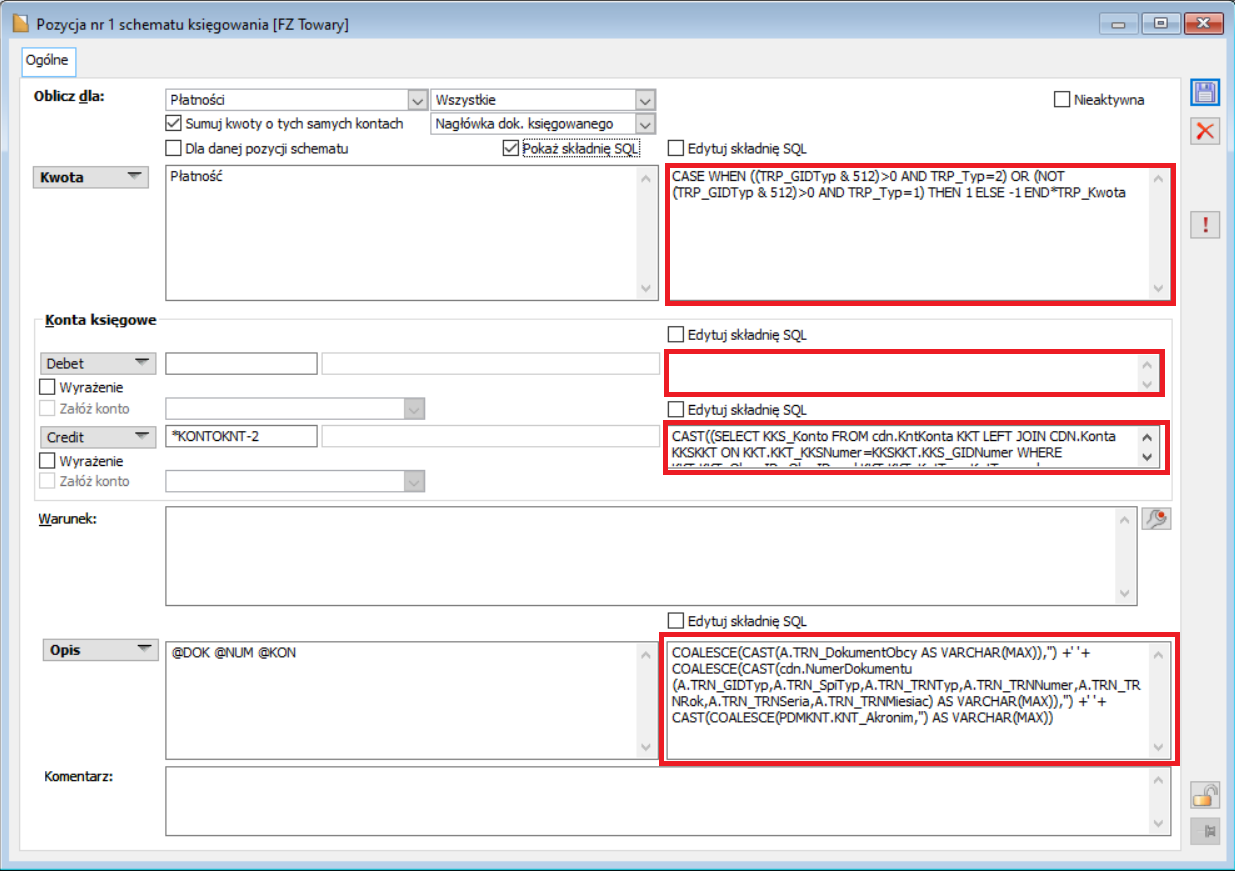The width and height of the screenshot is (1235, 871).
Task: Select the Ogólne tab
Action: click(47, 61)
